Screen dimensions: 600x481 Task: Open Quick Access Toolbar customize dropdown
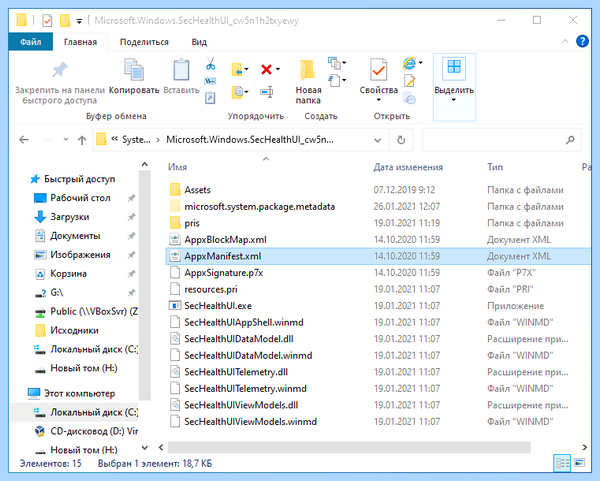79,21
